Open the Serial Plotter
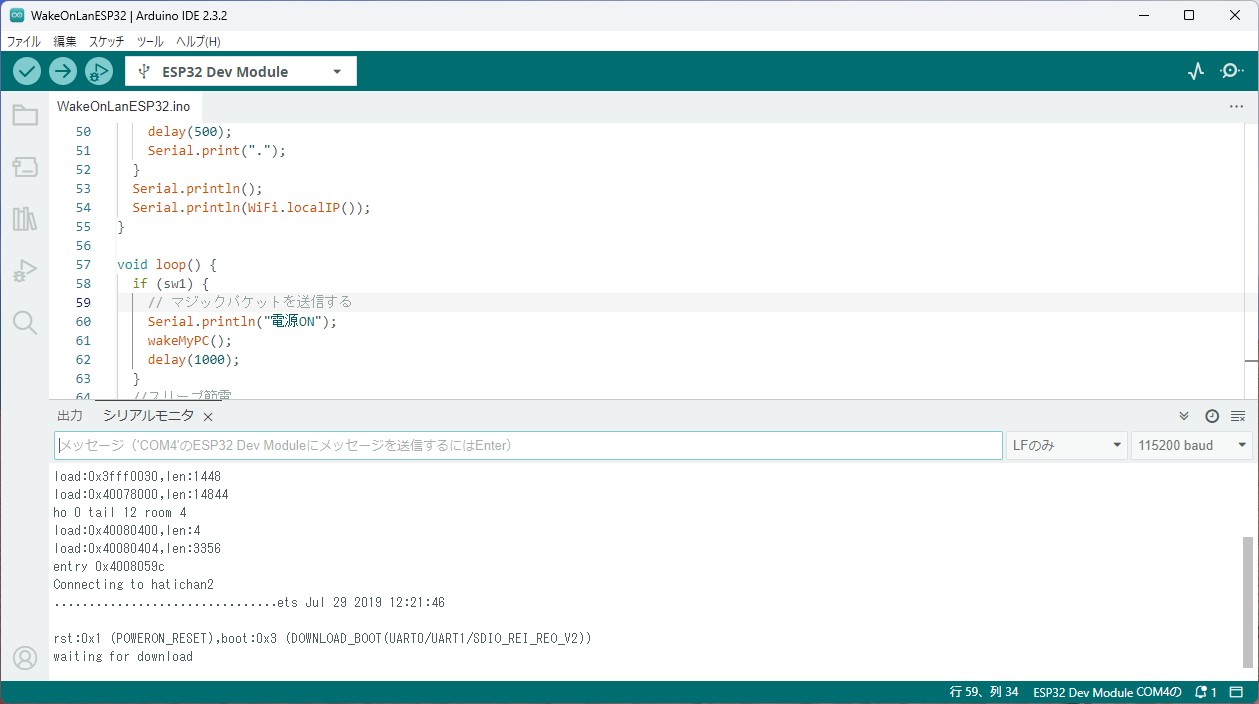Image resolution: width=1259 pixels, height=704 pixels. point(1196,71)
